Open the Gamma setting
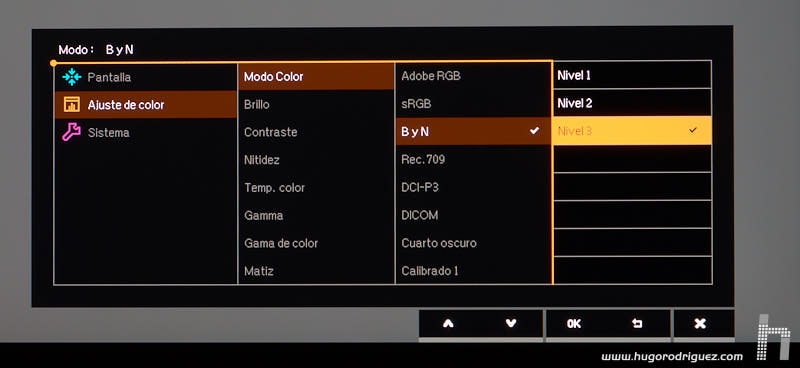Screen dimensions: 800x368 coord(316,215)
